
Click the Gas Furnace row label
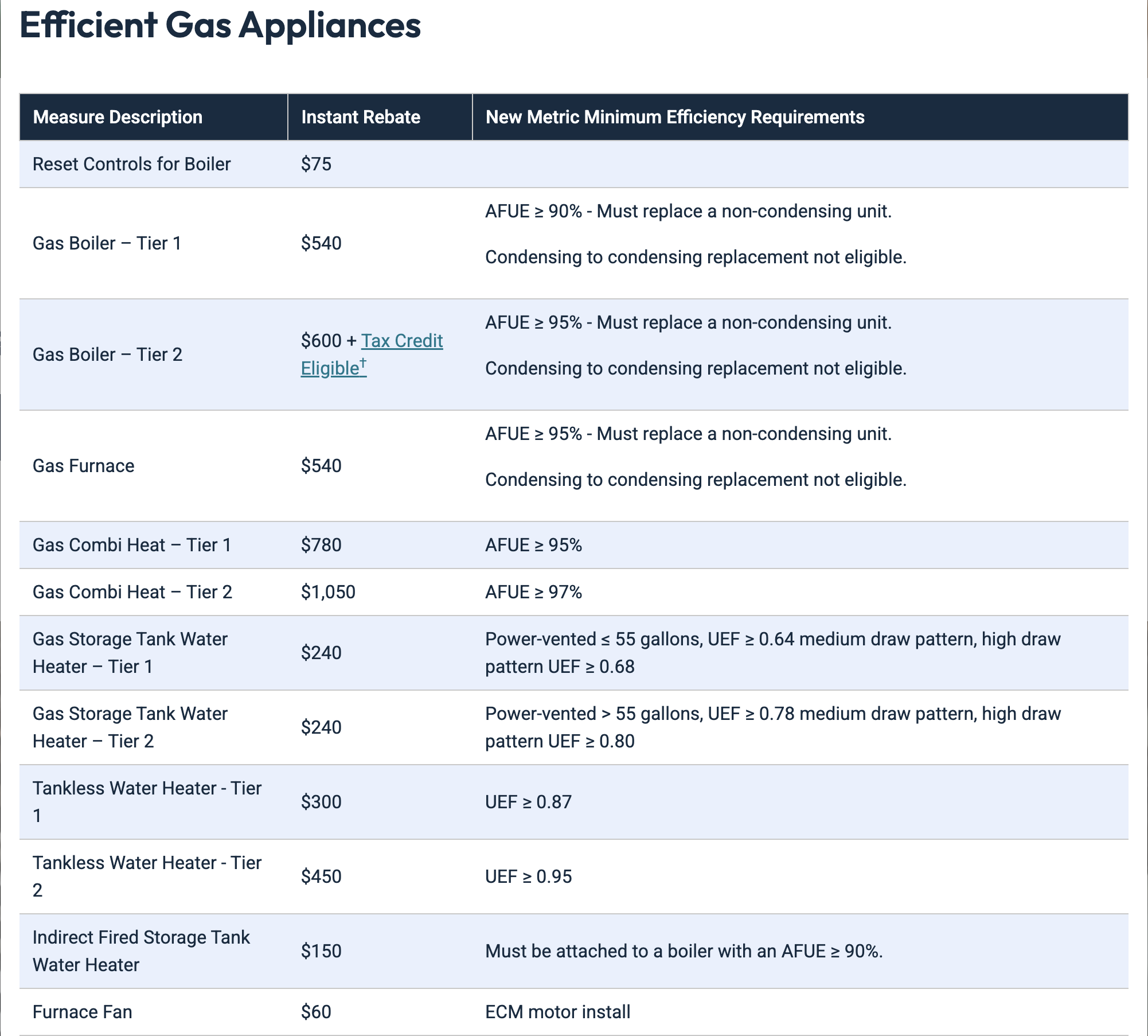point(83,466)
